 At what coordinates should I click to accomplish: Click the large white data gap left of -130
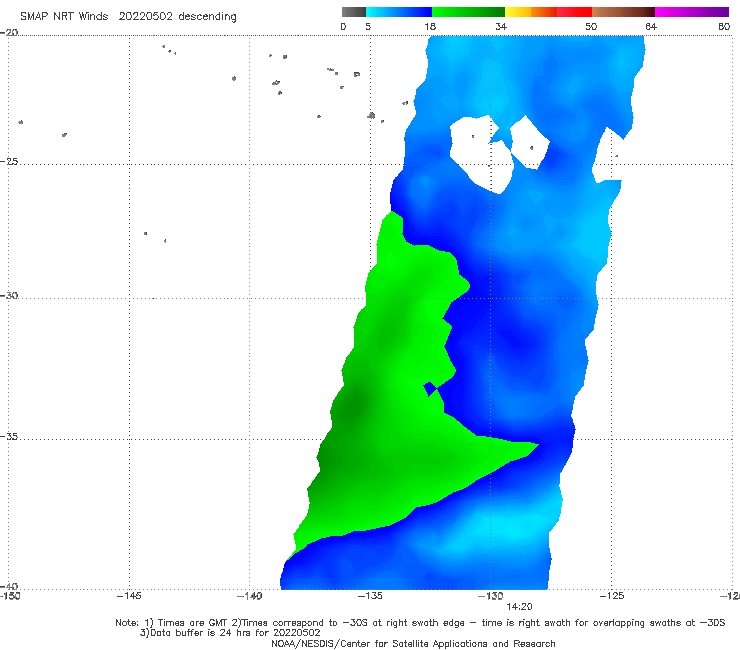point(481,156)
